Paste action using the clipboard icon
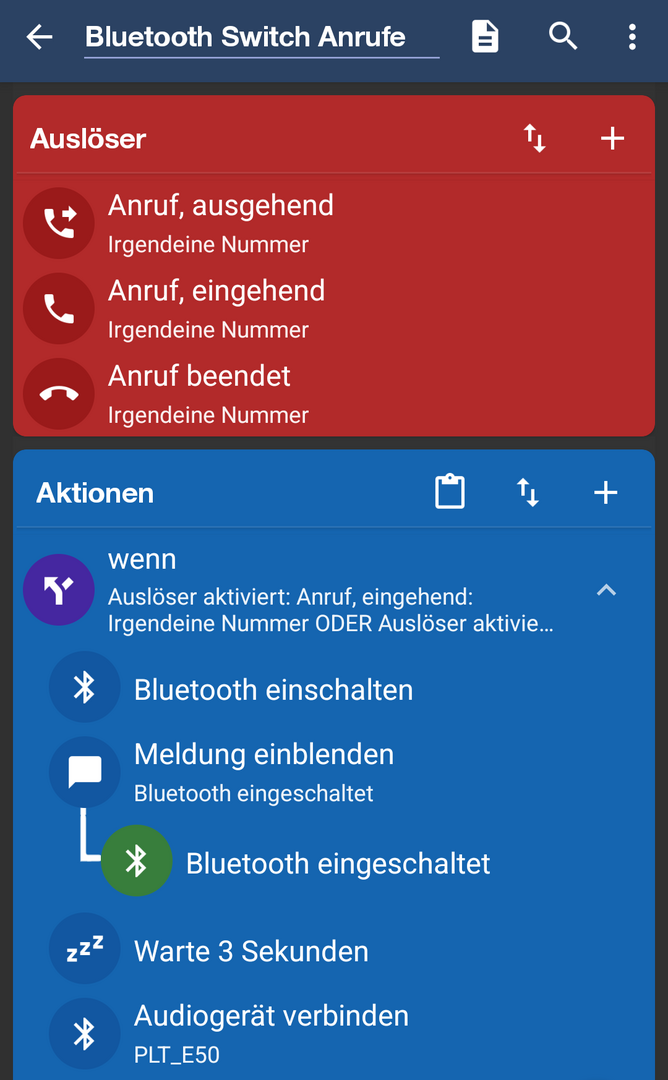This screenshot has width=668, height=1080. point(450,492)
